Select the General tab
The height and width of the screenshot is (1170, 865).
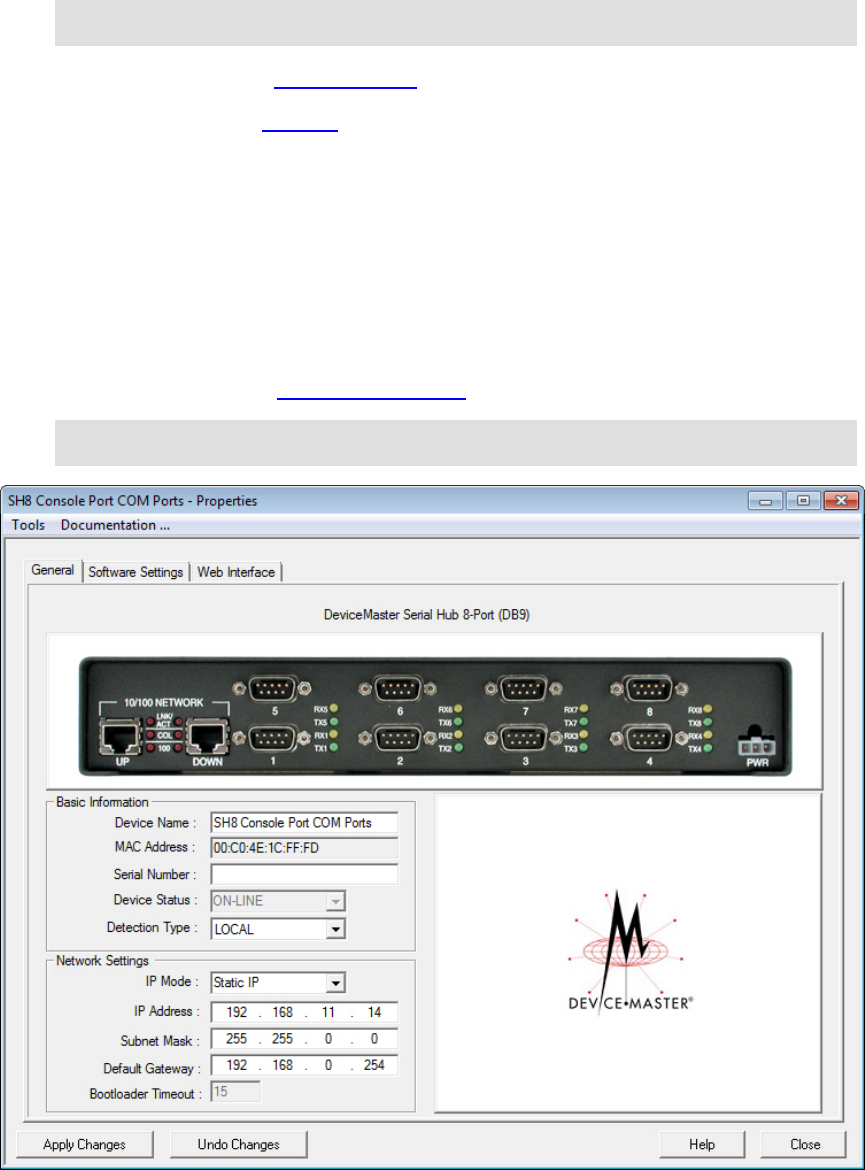point(52,570)
